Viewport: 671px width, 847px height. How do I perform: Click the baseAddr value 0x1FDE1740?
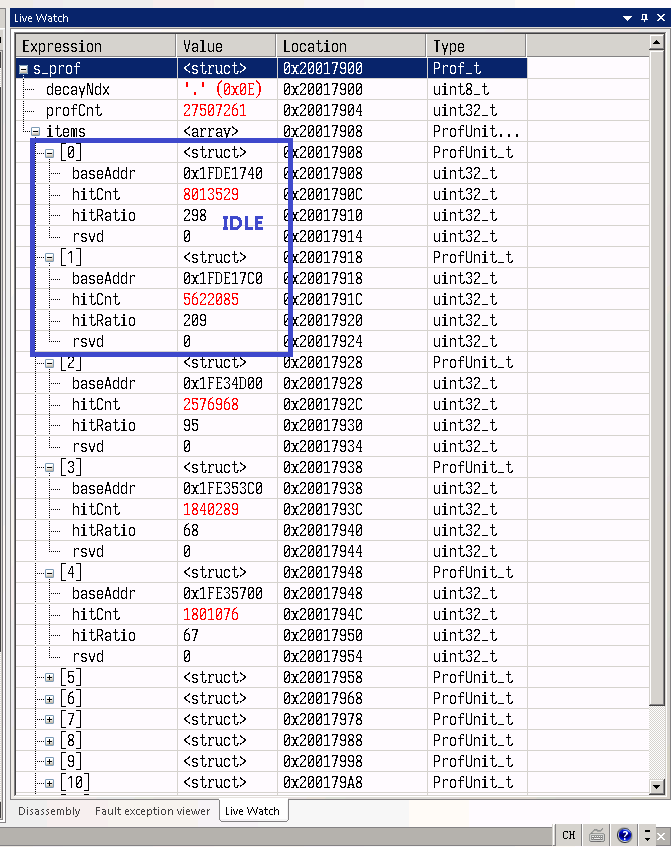[x=223, y=173]
